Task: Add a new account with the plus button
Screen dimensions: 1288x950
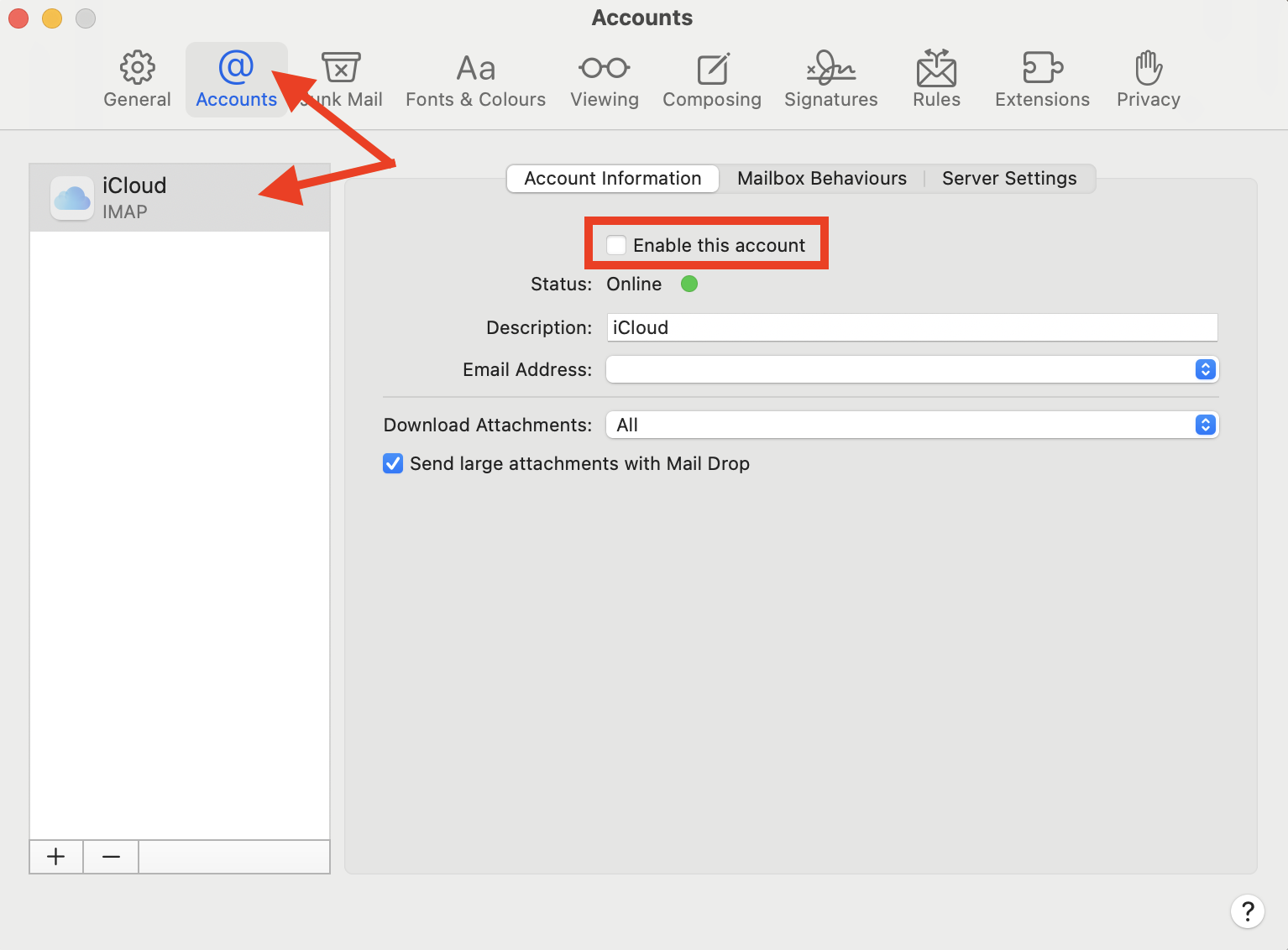Action: click(55, 856)
